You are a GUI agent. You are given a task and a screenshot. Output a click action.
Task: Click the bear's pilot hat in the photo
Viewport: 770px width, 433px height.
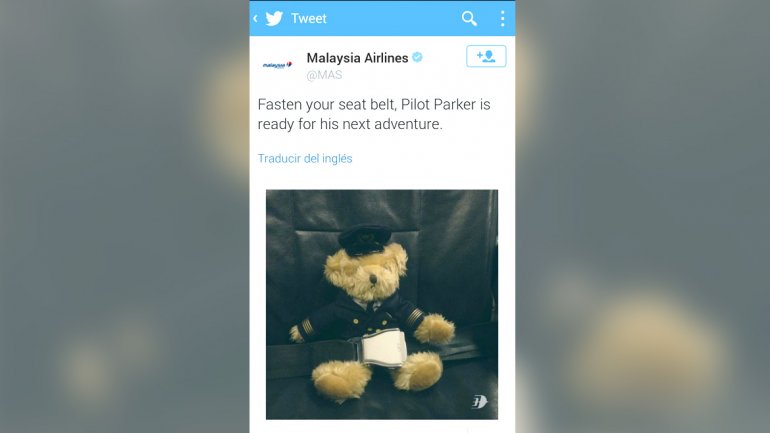click(x=364, y=240)
